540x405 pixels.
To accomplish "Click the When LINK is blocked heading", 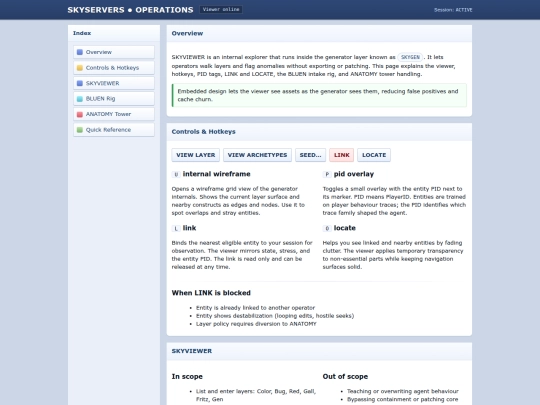I will click(x=211, y=293).
